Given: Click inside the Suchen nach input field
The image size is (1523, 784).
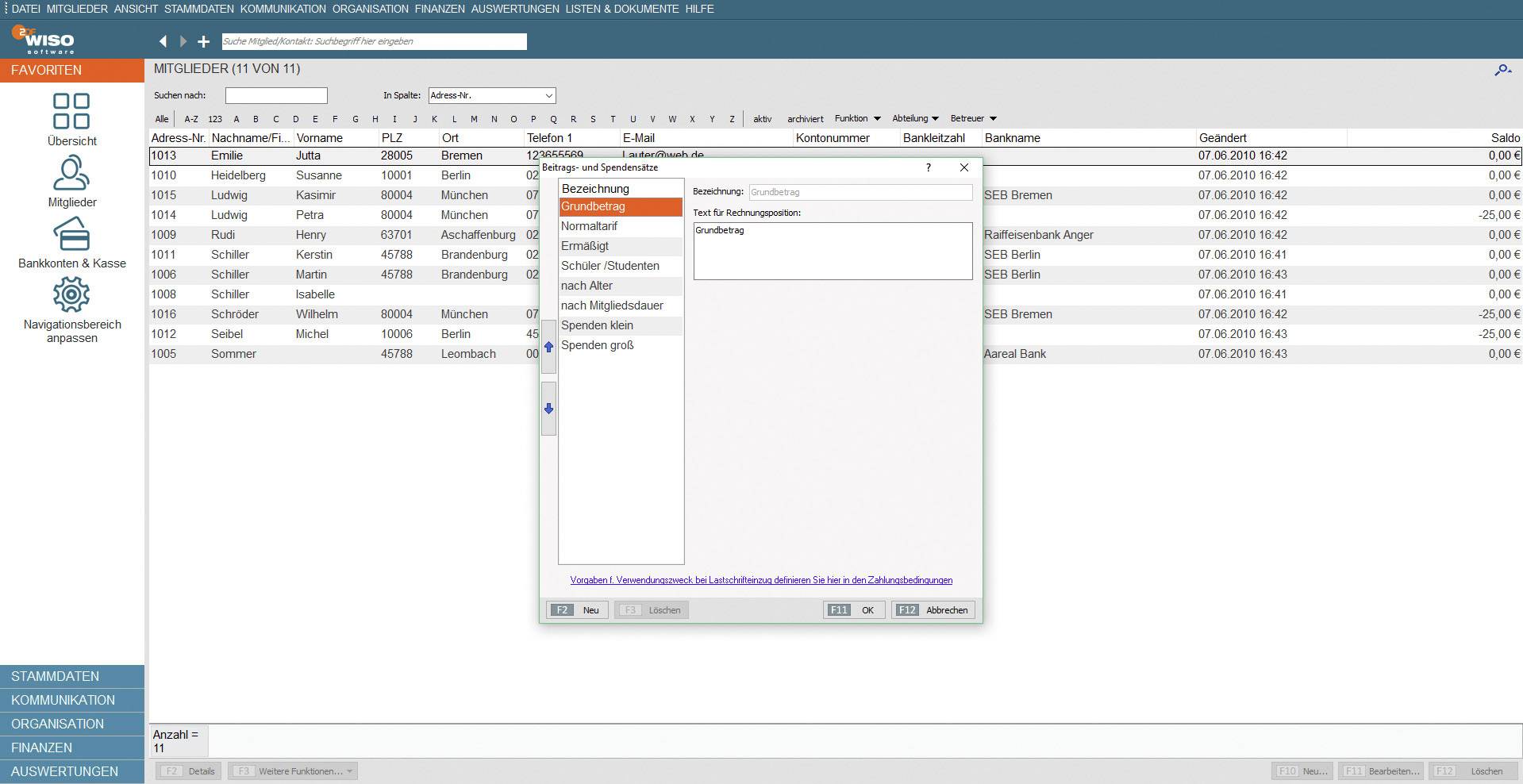Looking at the screenshot, I should [276, 95].
